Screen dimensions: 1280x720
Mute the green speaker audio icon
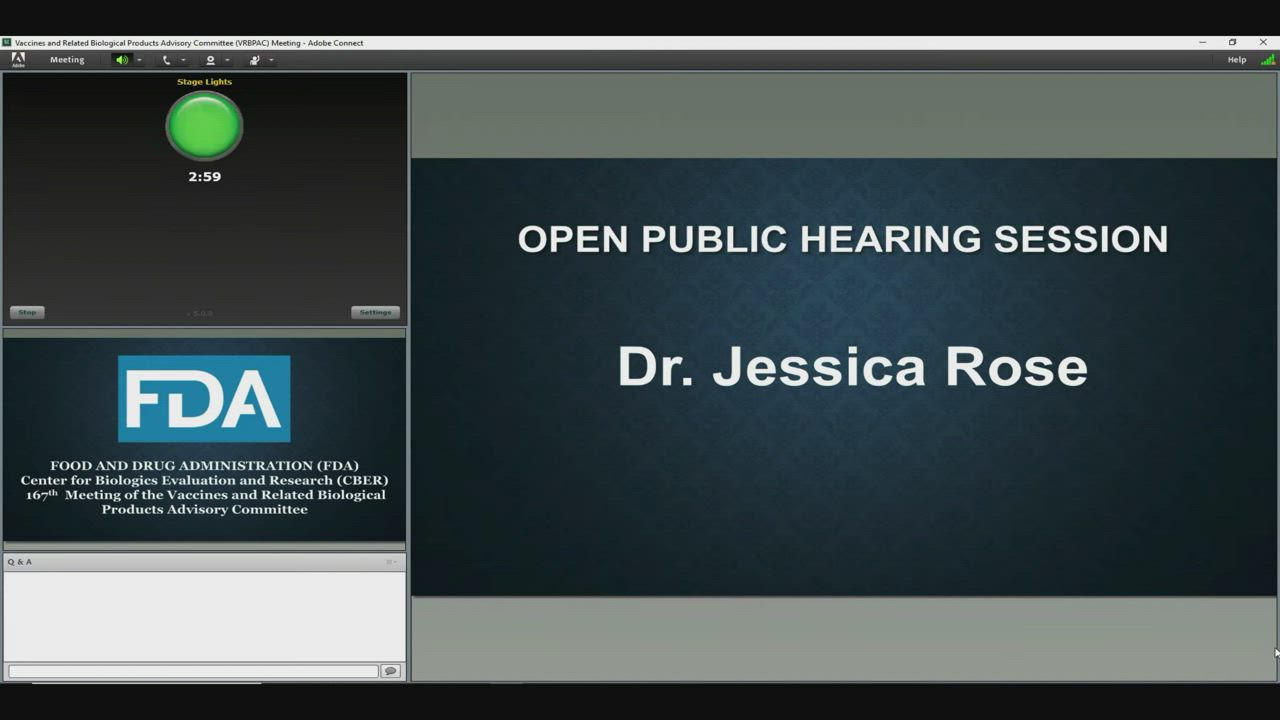pos(122,60)
